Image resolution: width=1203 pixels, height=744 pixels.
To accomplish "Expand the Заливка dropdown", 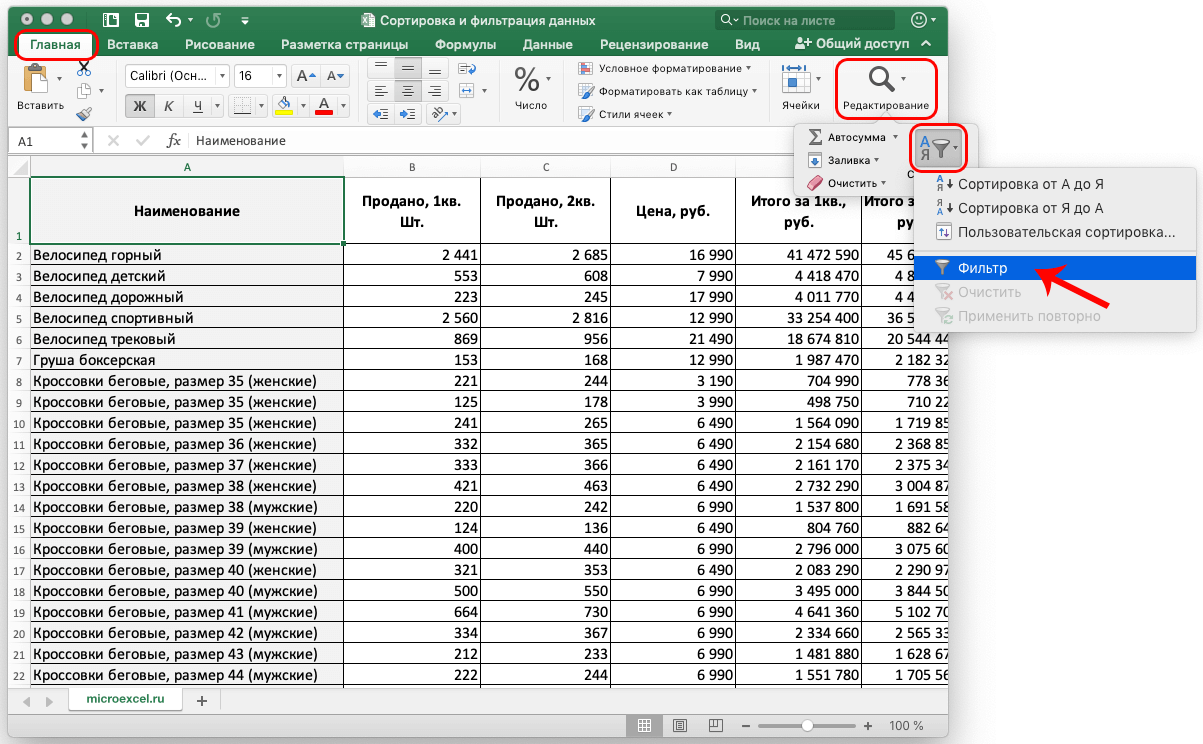I will (876, 160).
